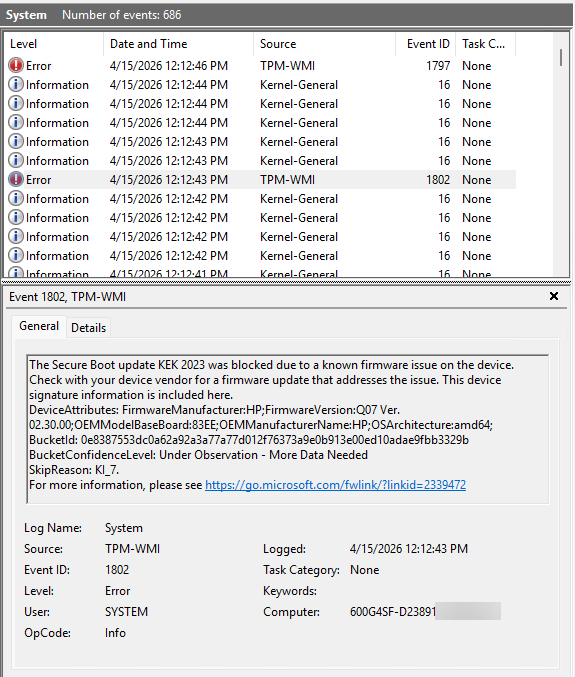Select the General tab
This screenshot has width=575, height=677.
tap(39, 326)
